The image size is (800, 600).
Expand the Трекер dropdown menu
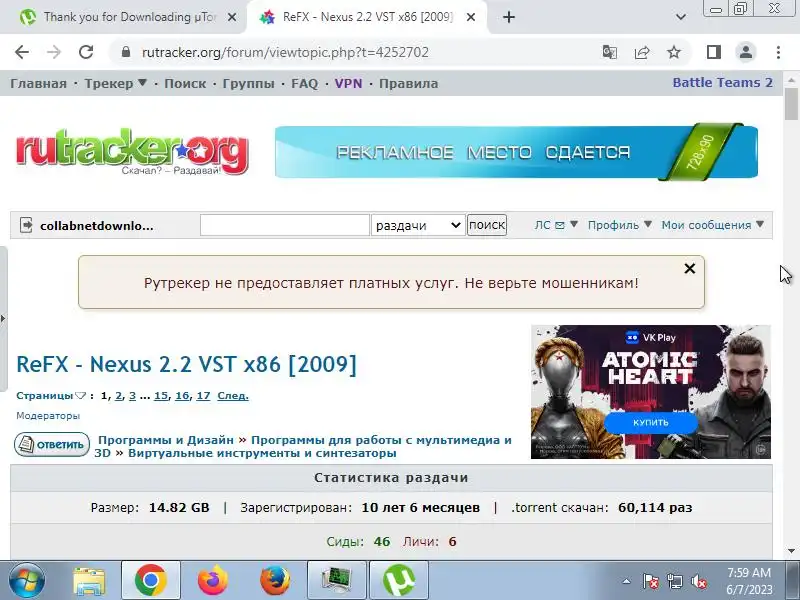click(x=115, y=84)
